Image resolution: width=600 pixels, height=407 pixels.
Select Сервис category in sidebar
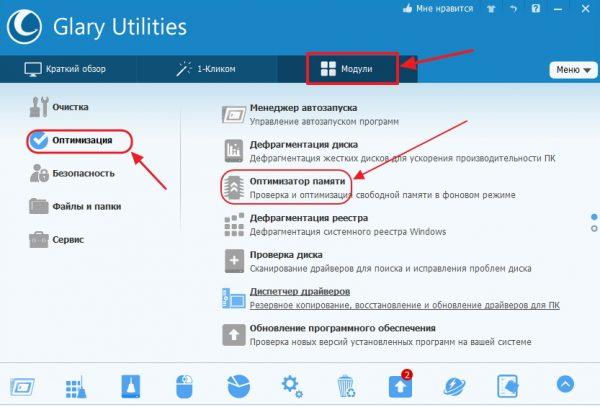click(57, 240)
